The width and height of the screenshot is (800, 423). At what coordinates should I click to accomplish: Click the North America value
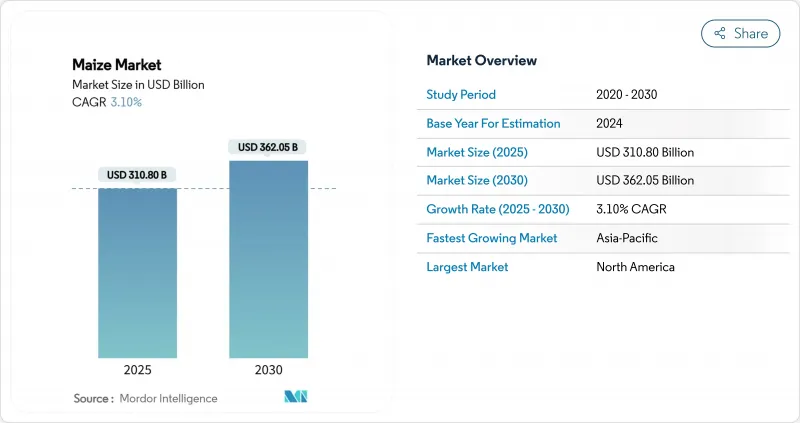coord(635,267)
